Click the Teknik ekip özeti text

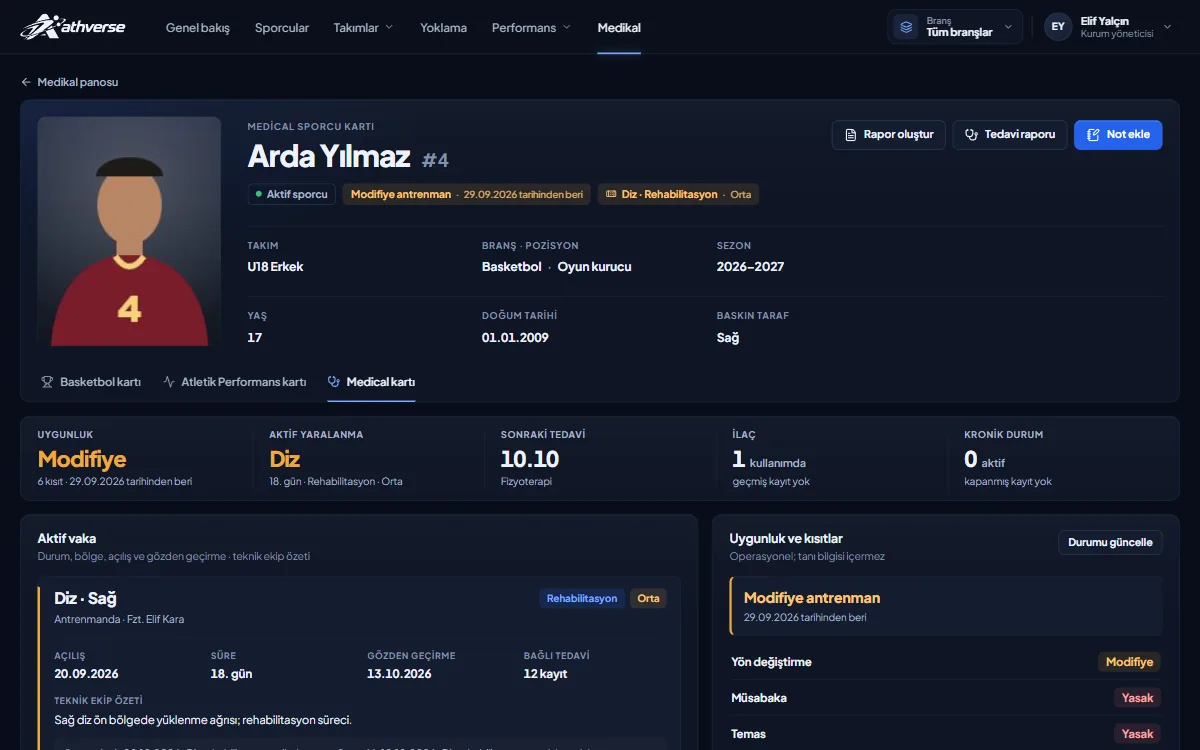[203, 720]
